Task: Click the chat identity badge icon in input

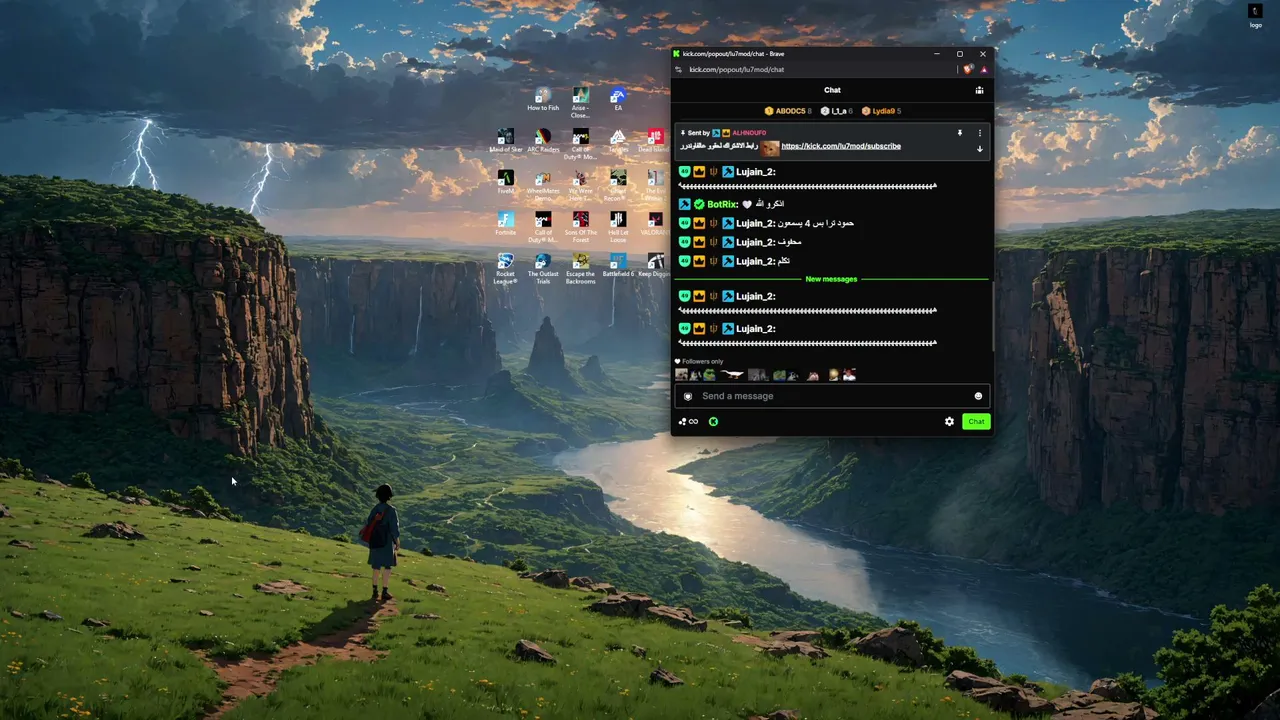Action: 688,396
